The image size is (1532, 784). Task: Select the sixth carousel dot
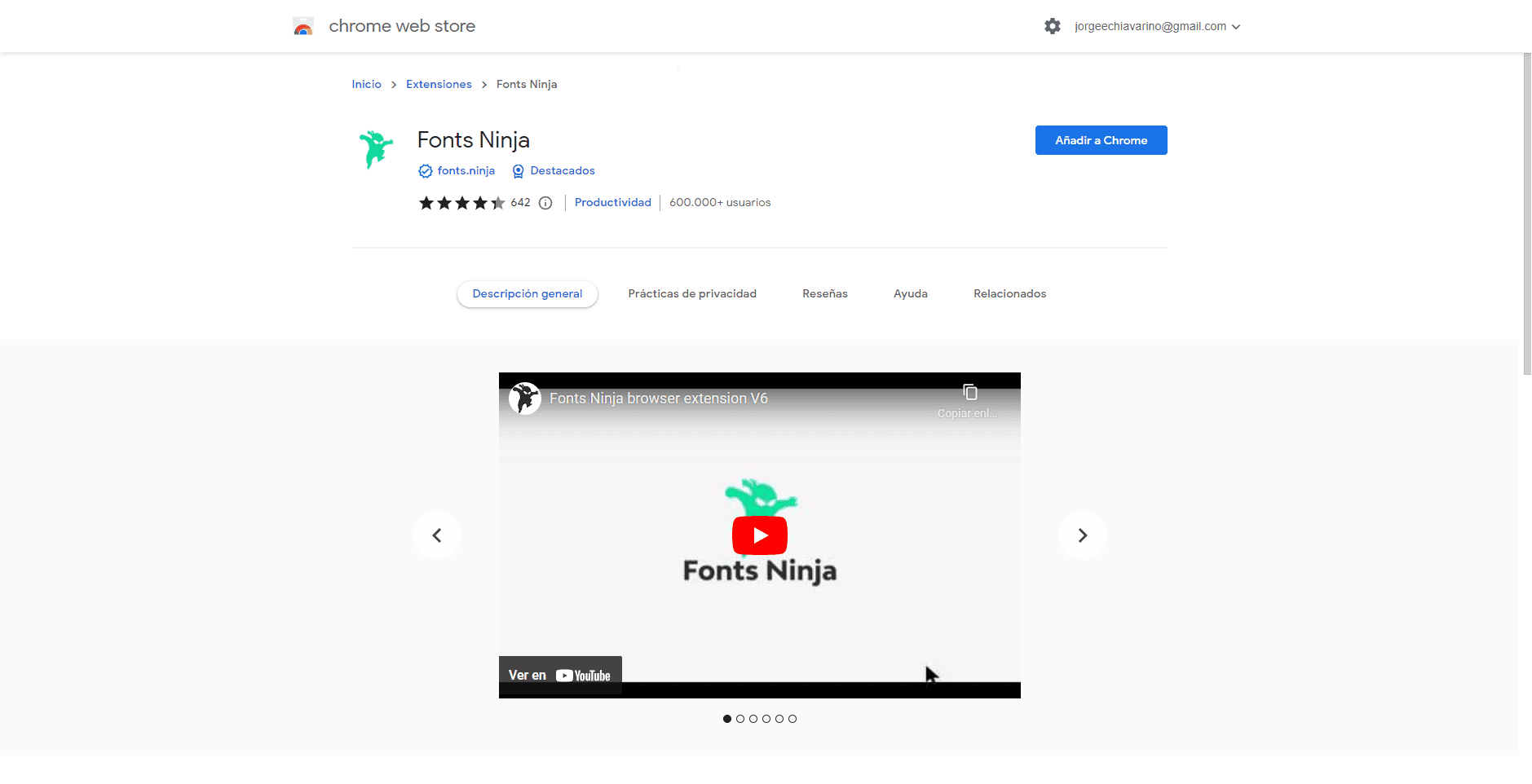coord(792,719)
